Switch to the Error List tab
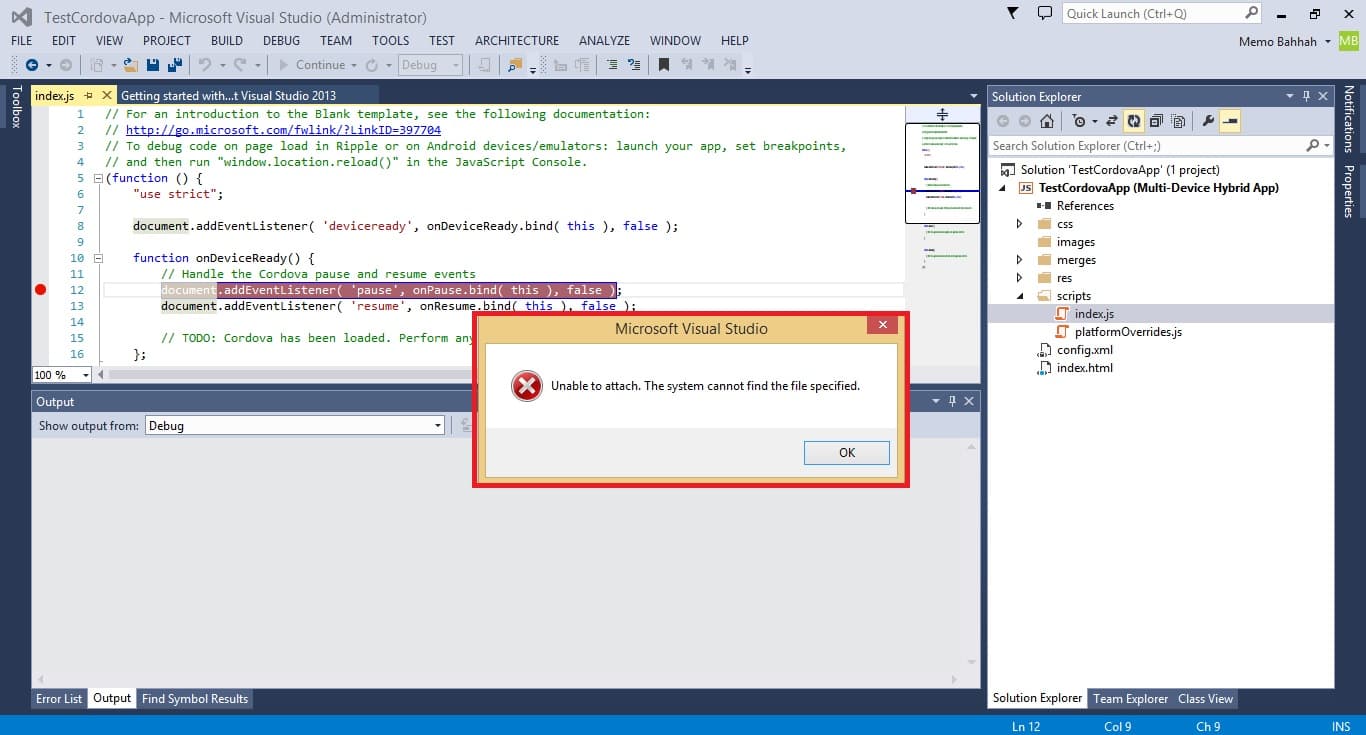Screen dimensions: 1366x735 59,699
